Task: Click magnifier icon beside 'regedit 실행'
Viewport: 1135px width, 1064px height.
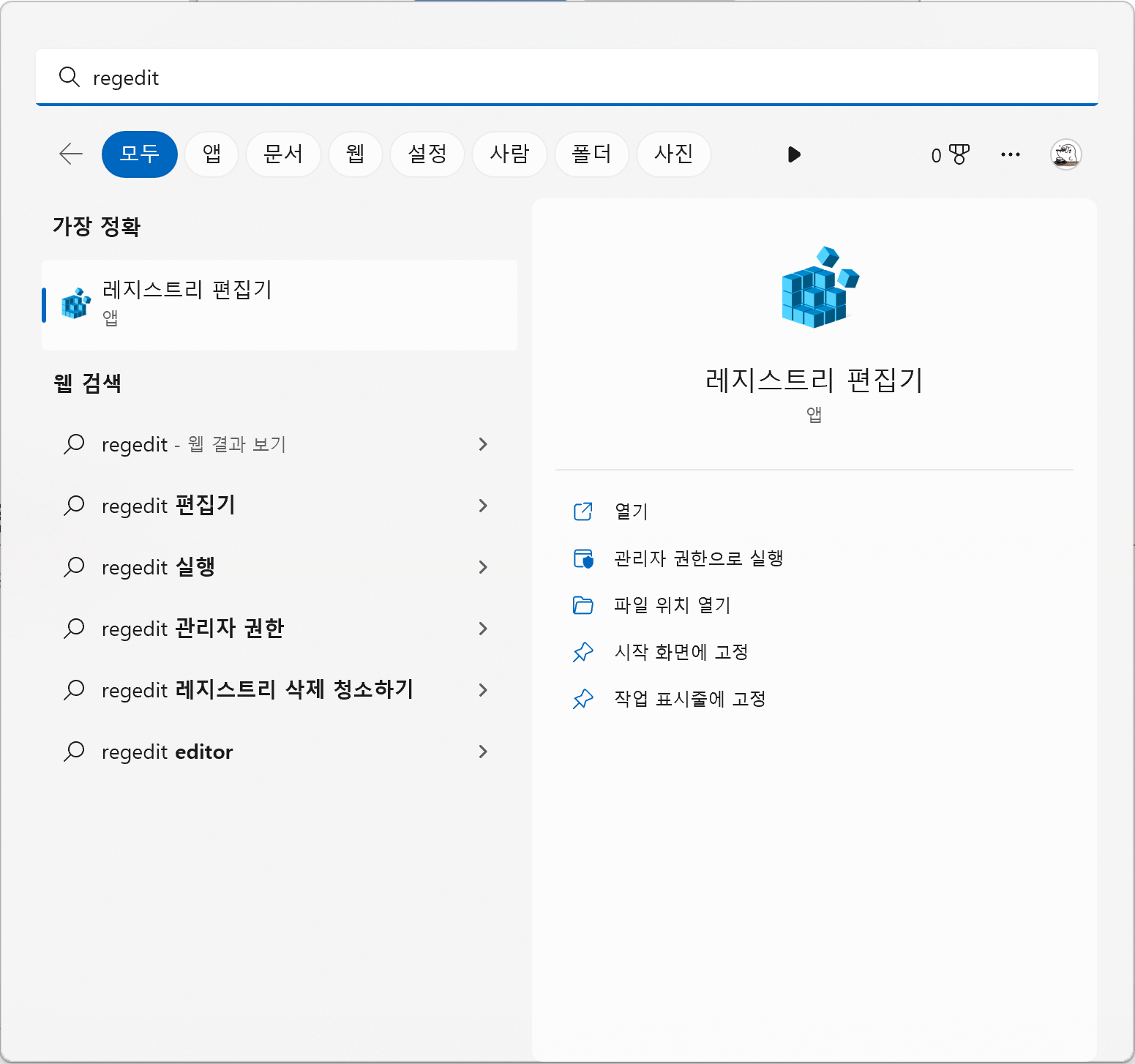Action: point(74,567)
